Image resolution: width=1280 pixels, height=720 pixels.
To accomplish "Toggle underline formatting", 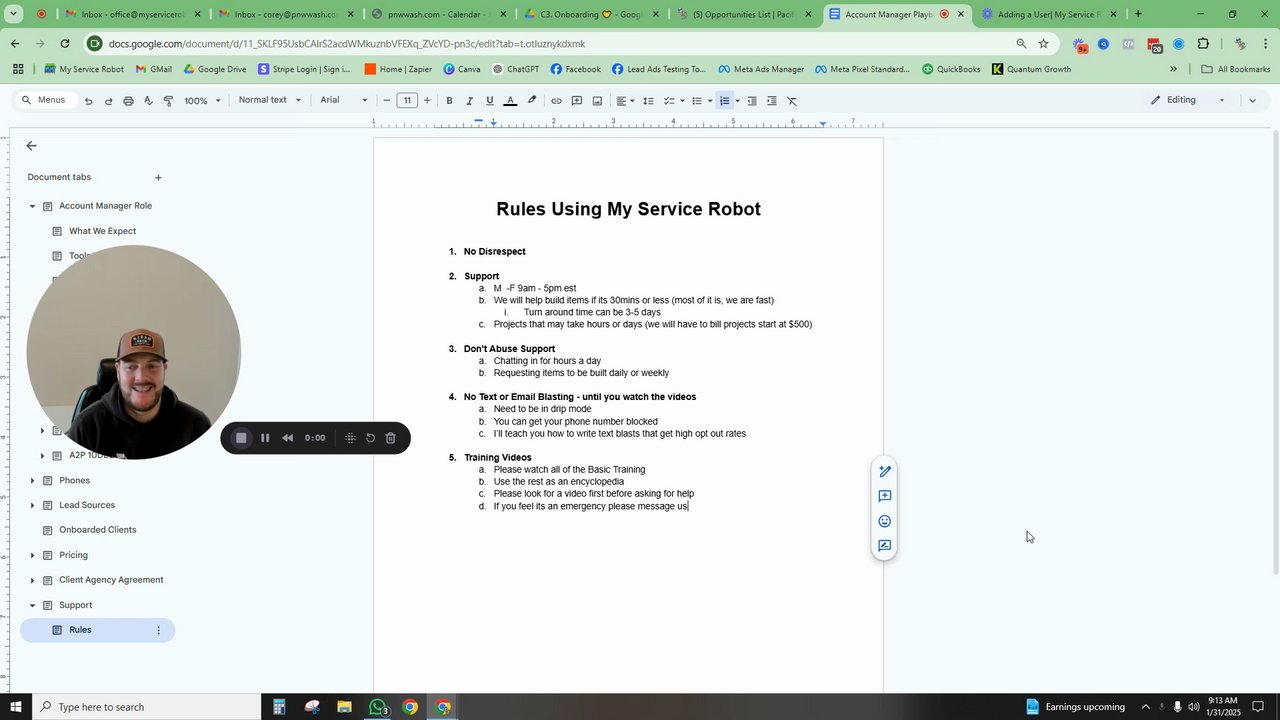I will pos(489,101).
